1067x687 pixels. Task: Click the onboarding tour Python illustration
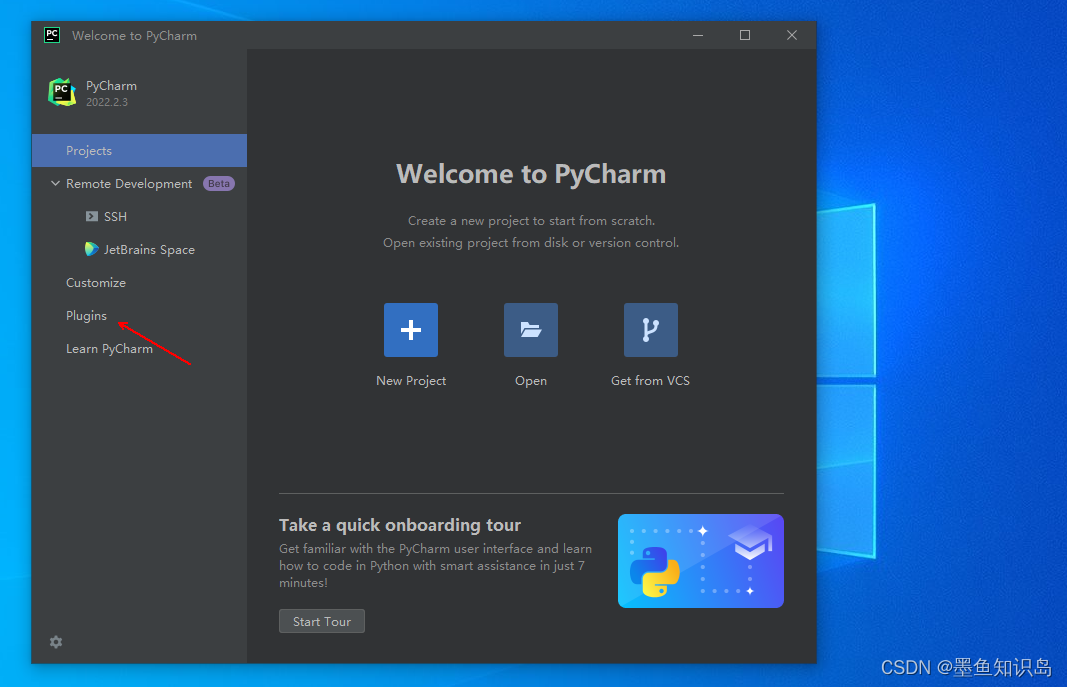click(x=701, y=561)
